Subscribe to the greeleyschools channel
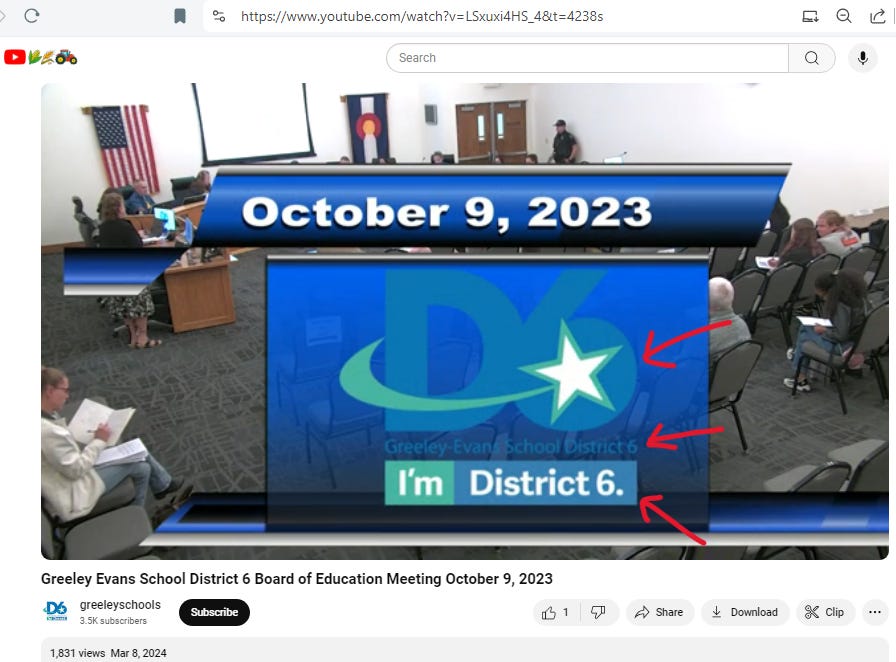 (214, 612)
